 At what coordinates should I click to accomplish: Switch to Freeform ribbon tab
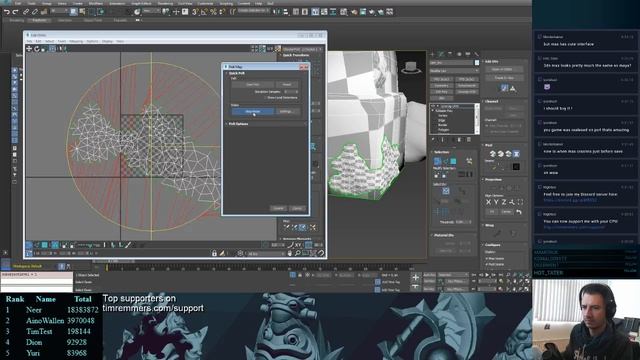click(39, 20)
